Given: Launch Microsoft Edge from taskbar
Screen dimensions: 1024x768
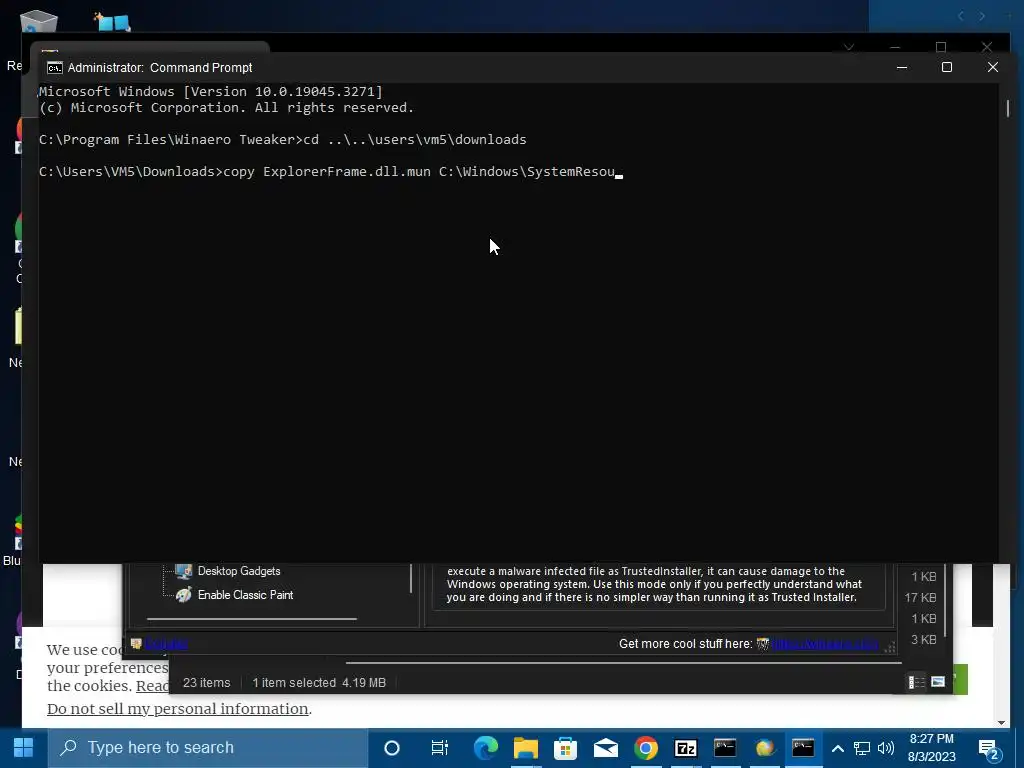Looking at the screenshot, I should click(x=485, y=748).
